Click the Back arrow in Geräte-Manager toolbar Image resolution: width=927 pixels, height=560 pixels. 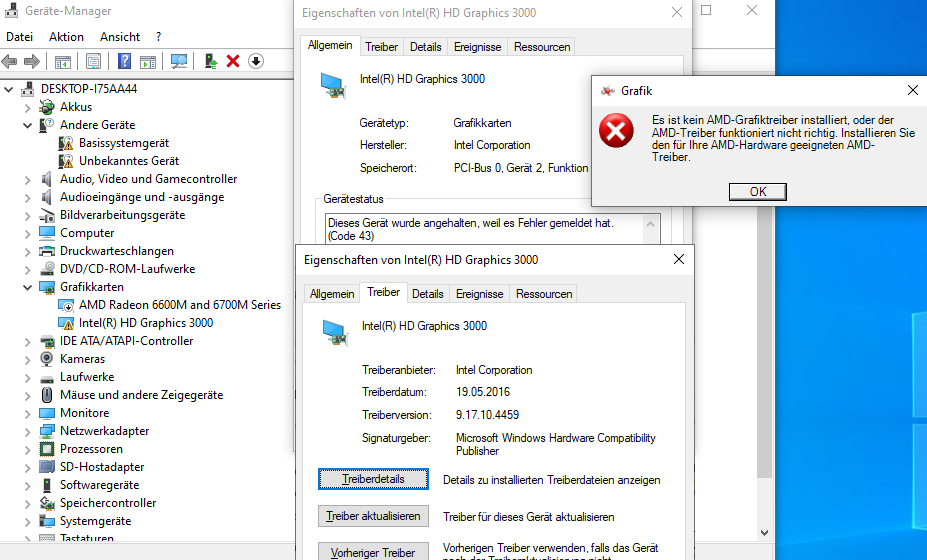click(x=9, y=61)
